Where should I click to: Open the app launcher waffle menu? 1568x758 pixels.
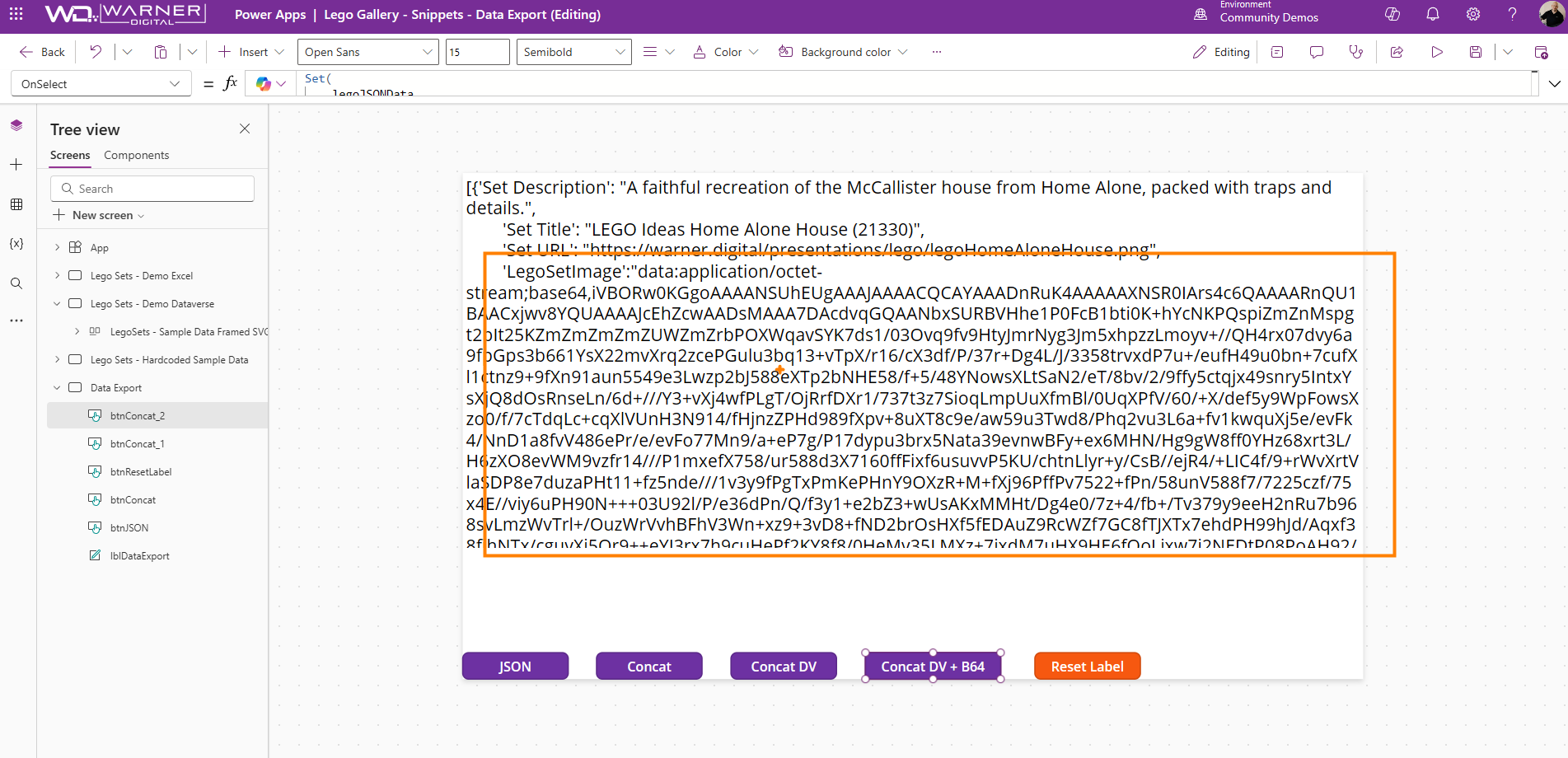pos(16,14)
